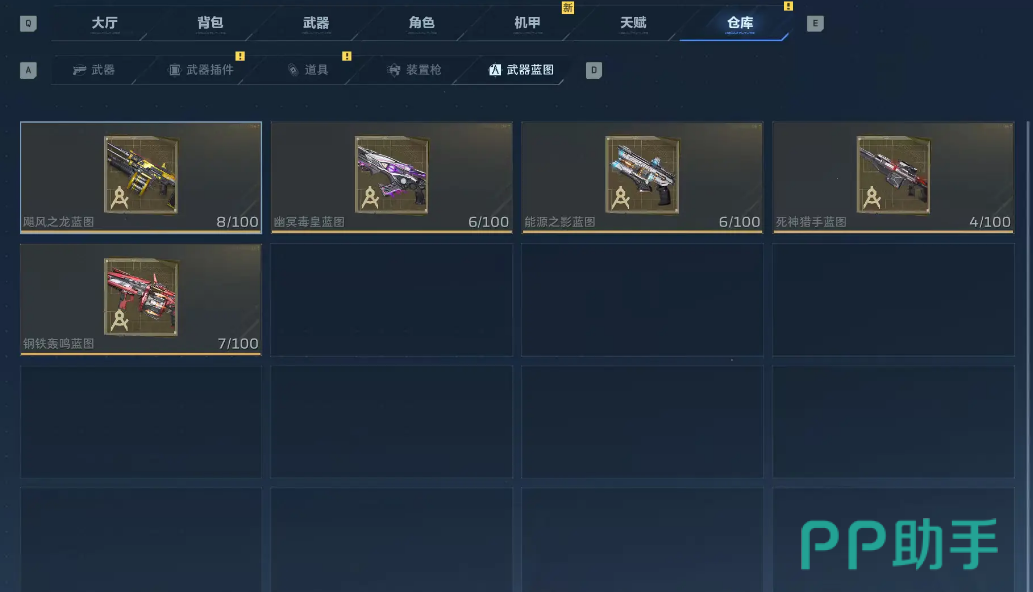Go to the 角色 tab
The image size is (1033, 592).
(x=422, y=23)
